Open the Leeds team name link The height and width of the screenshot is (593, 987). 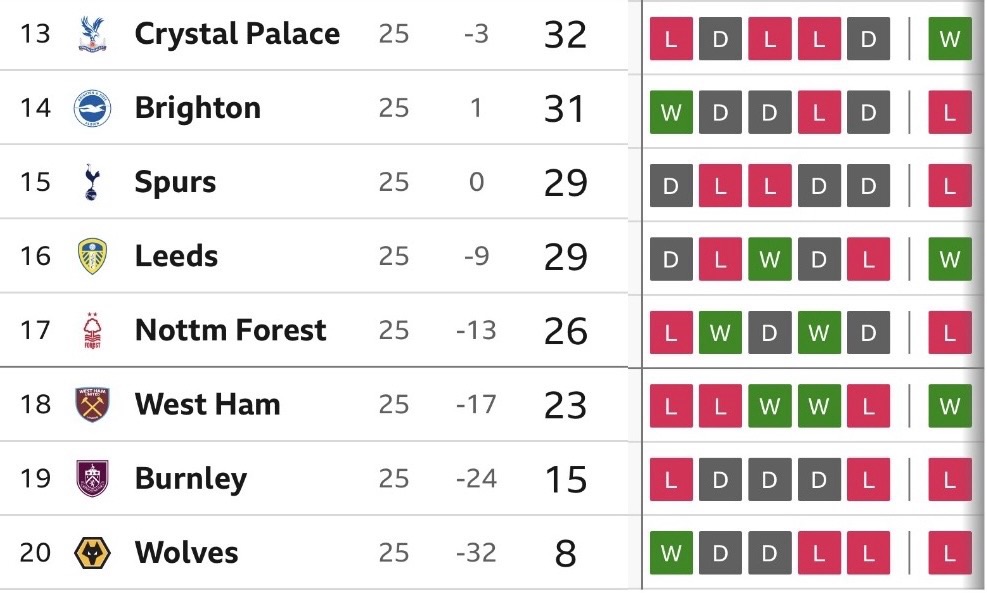click(176, 257)
